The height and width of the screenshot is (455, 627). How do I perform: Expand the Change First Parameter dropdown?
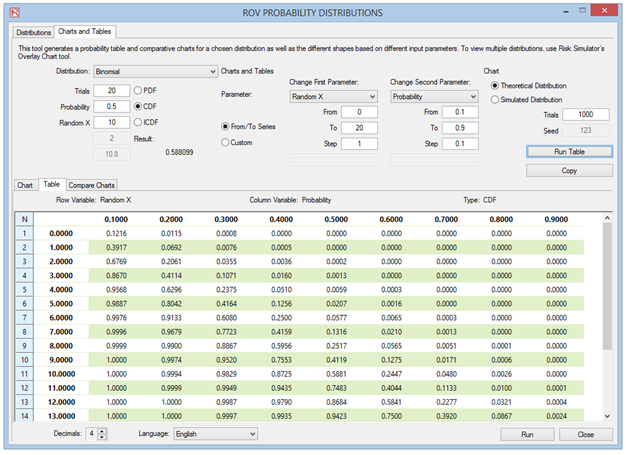coord(333,97)
